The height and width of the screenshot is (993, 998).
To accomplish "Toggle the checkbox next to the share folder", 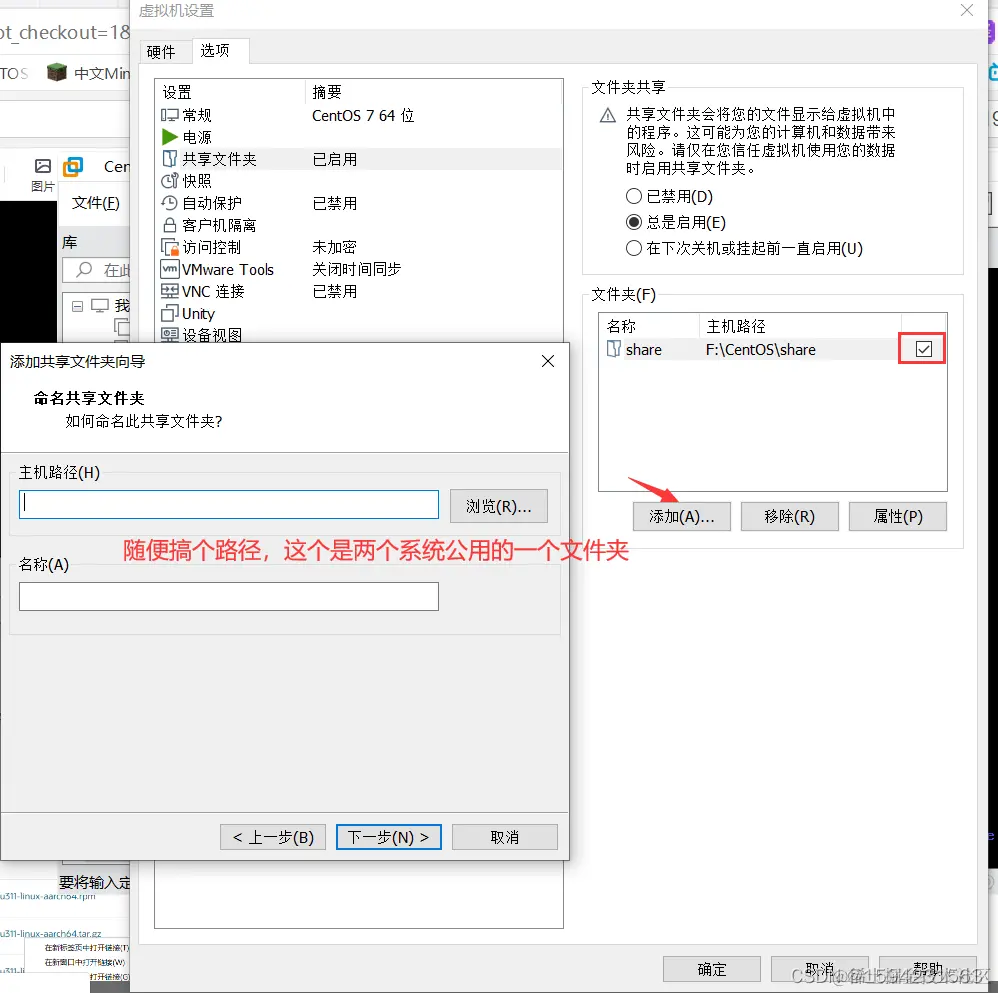I will (921, 348).
